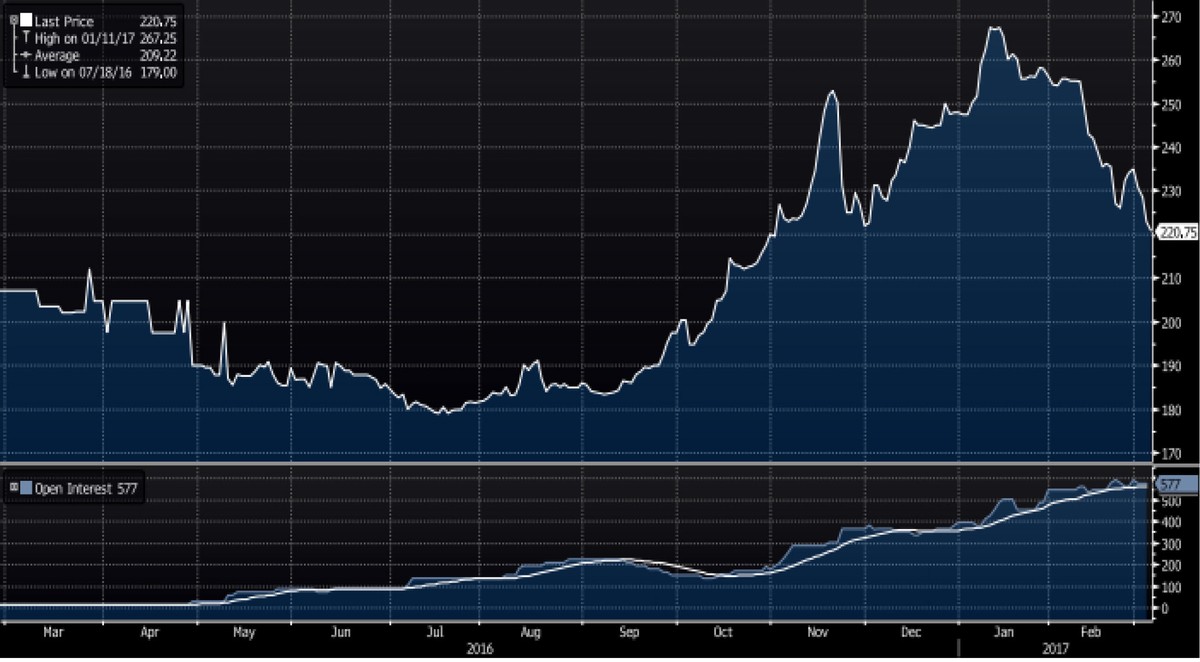Viewport: 1200px width, 662px height.
Task: Click the Nov label on time axis
Action: (818, 632)
